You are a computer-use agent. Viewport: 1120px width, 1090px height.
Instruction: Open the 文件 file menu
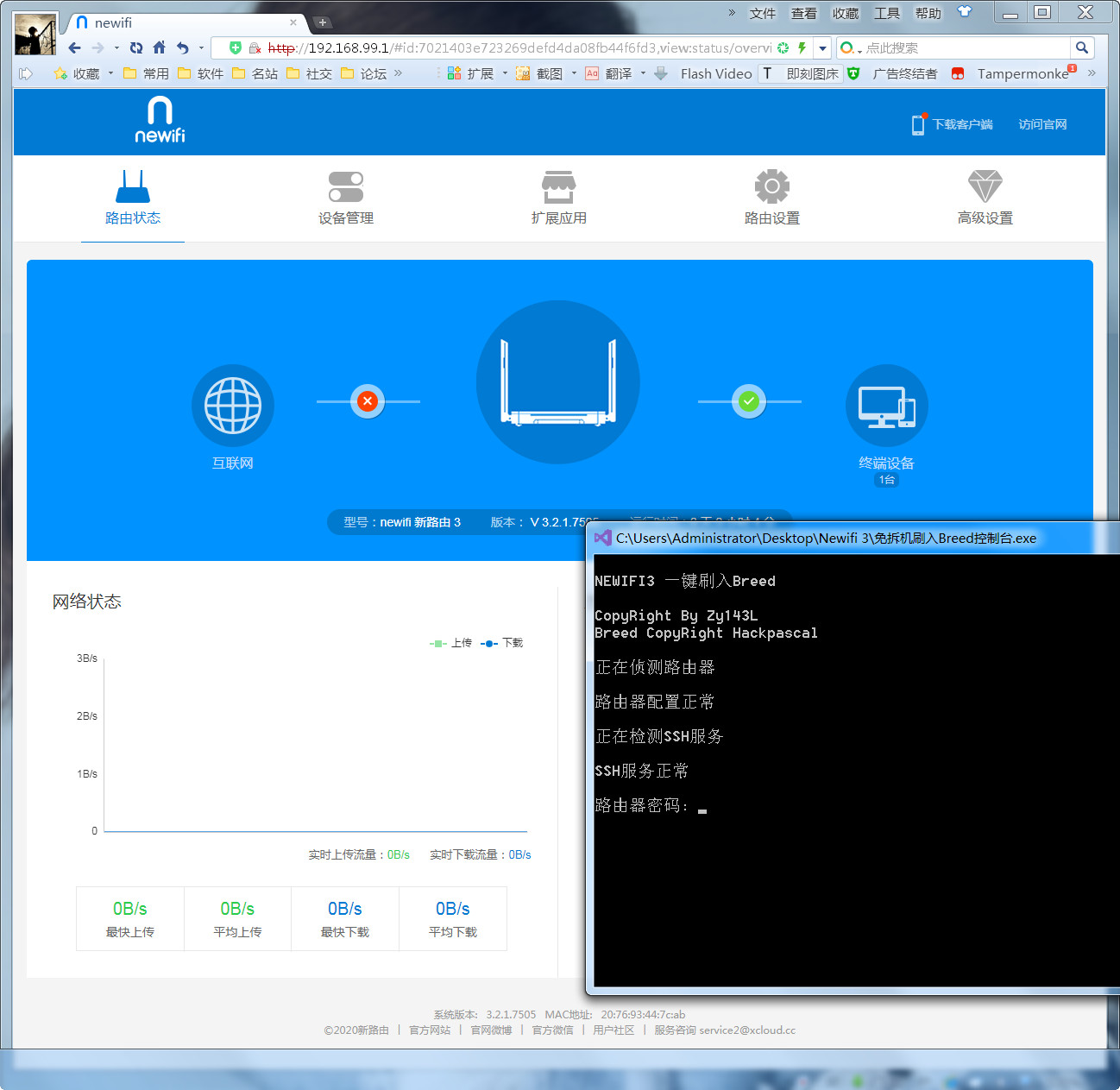(763, 13)
